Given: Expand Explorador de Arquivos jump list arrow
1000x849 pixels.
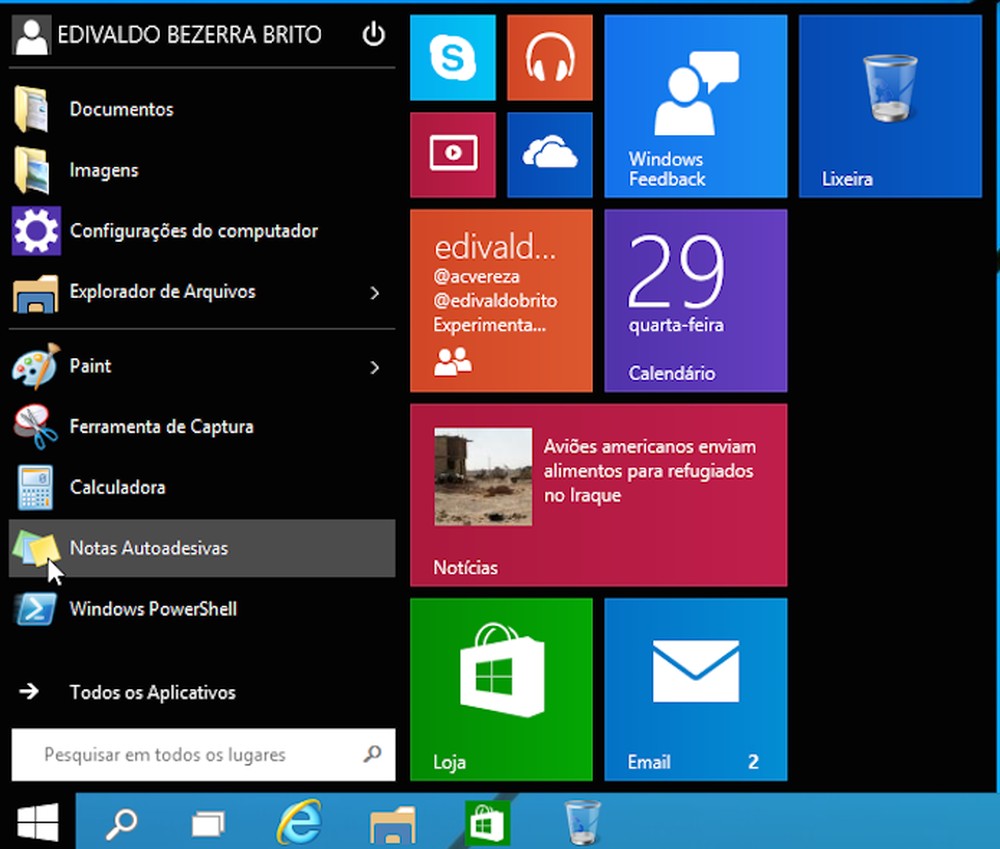Looking at the screenshot, I should (x=375, y=293).
